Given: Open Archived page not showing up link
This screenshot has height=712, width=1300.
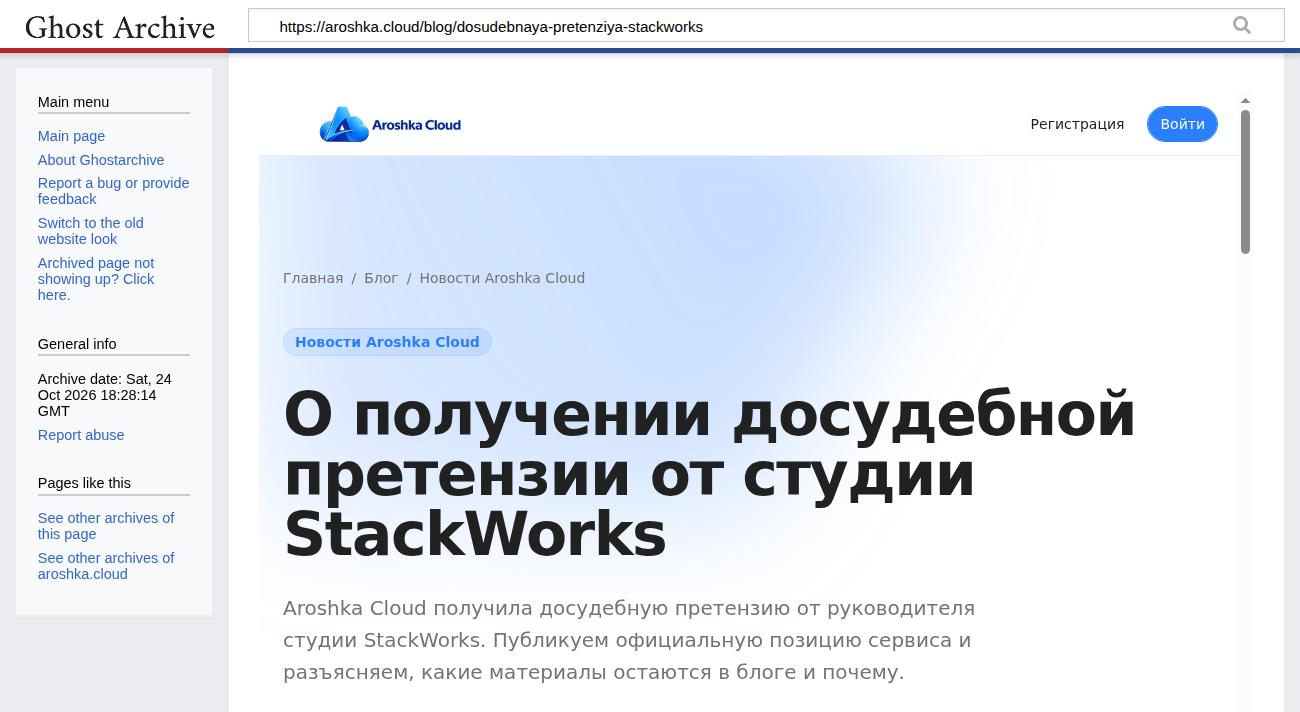Looking at the screenshot, I should [96, 279].
